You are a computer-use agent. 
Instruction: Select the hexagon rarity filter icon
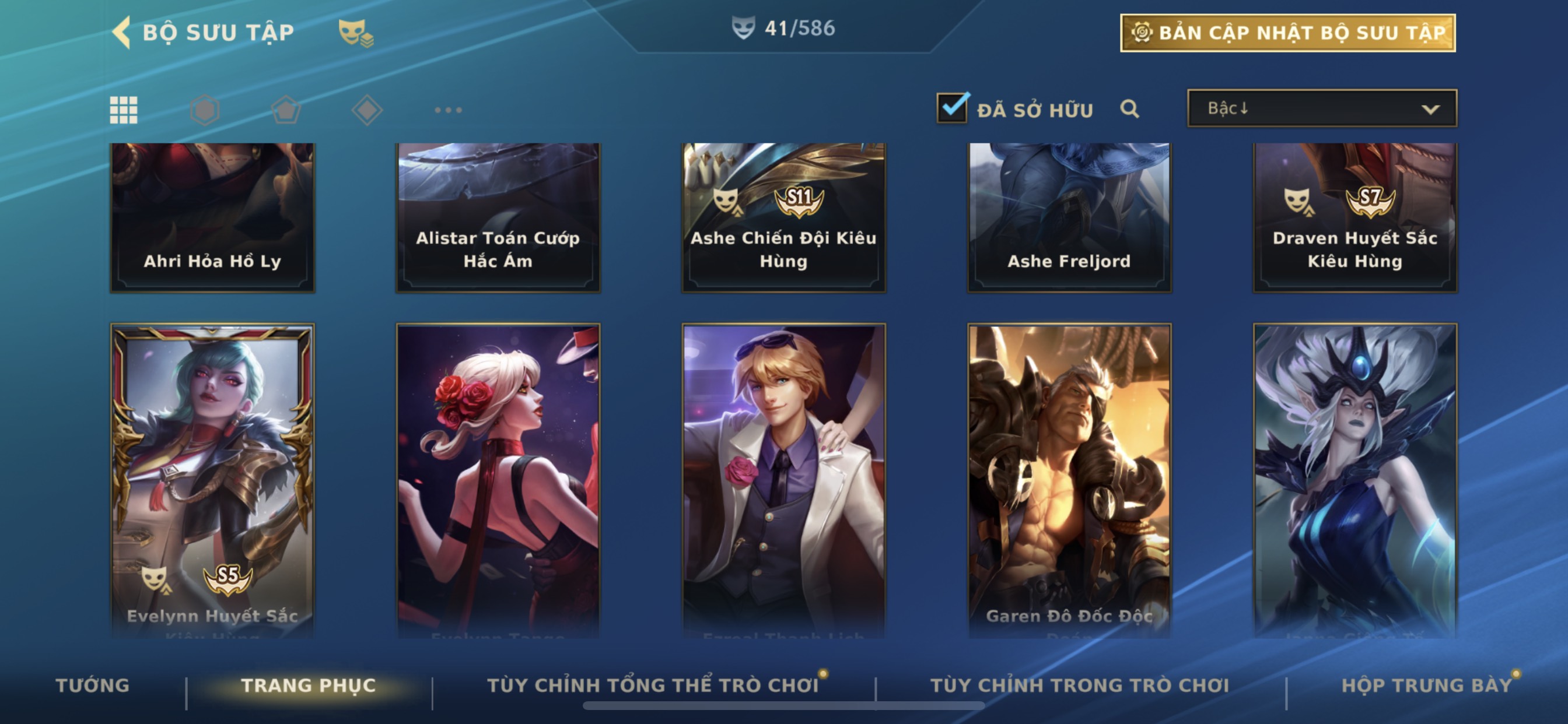[x=205, y=110]
